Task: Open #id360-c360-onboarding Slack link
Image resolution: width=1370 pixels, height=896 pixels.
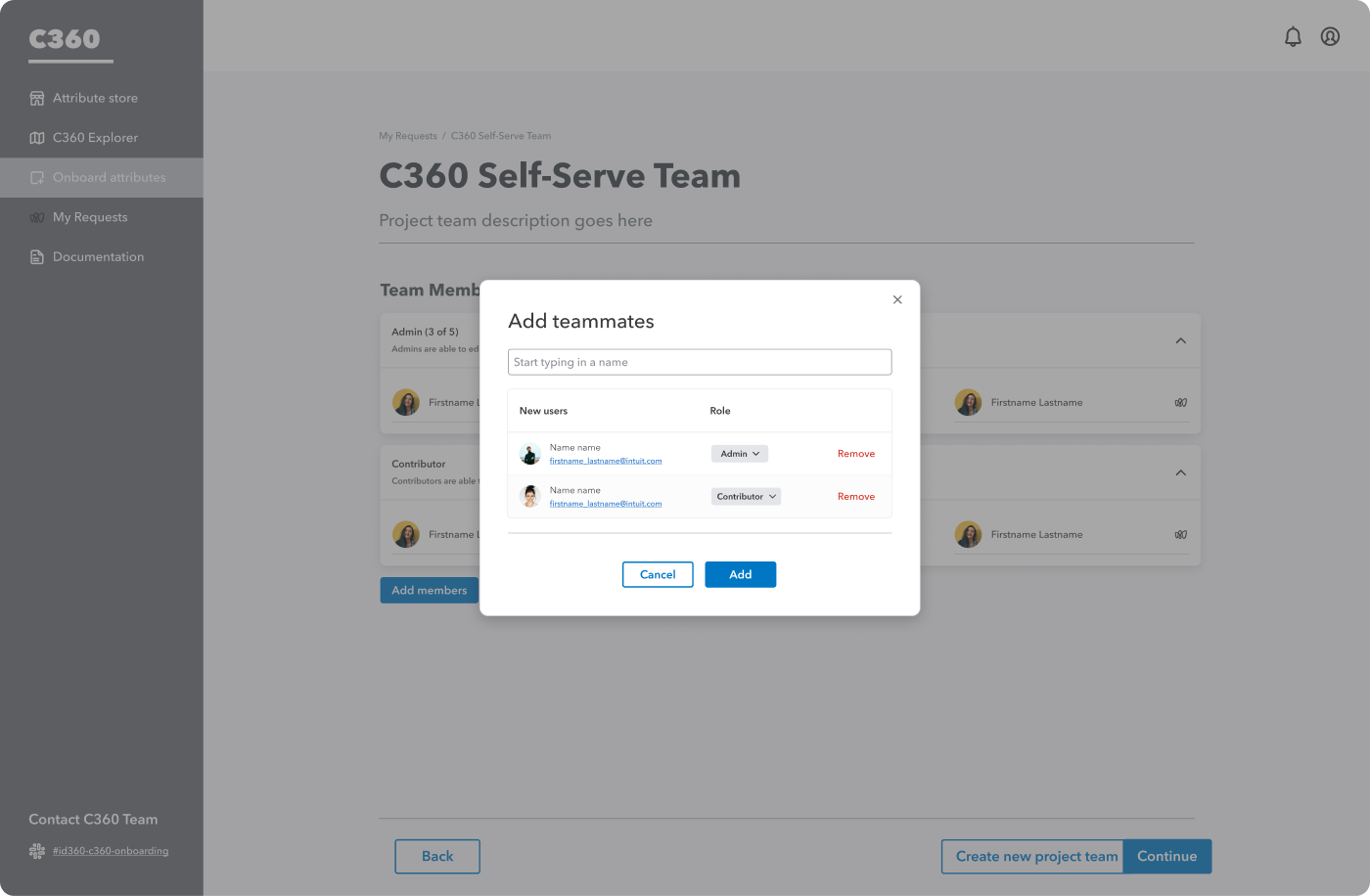Action: click(111, 851)
